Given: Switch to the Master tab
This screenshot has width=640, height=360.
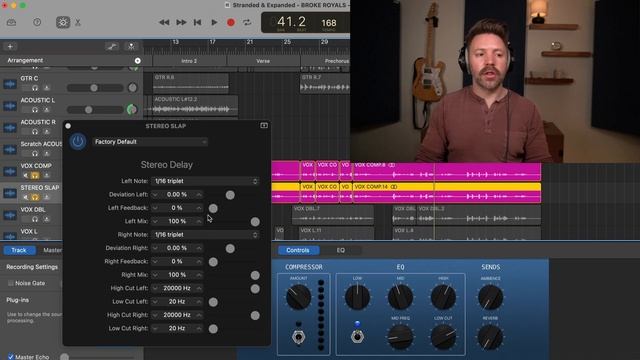Looking at the screenshot, I should pos(52,250).
